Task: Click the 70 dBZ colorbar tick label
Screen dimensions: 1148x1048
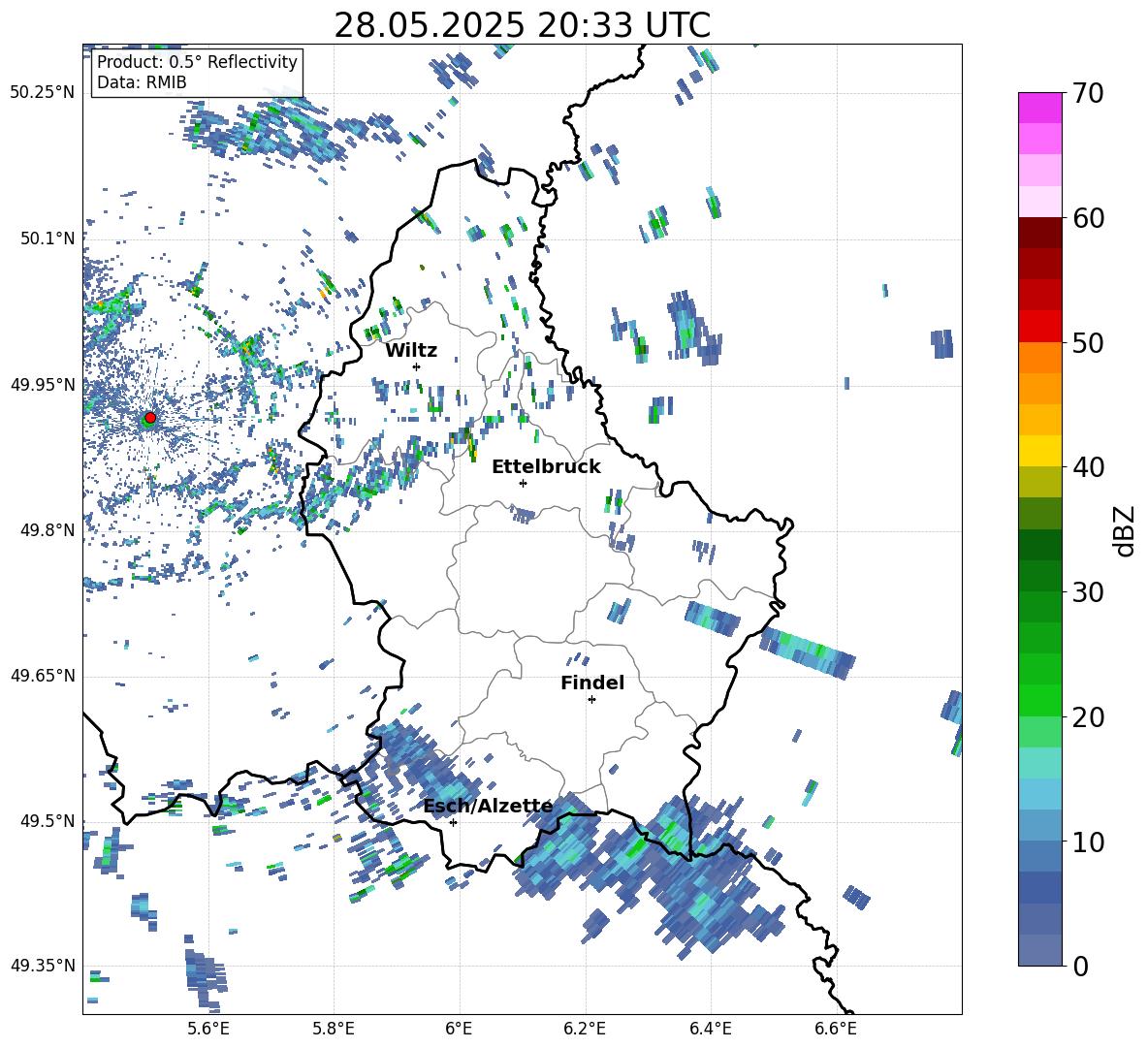Action: click(1088, 94)
